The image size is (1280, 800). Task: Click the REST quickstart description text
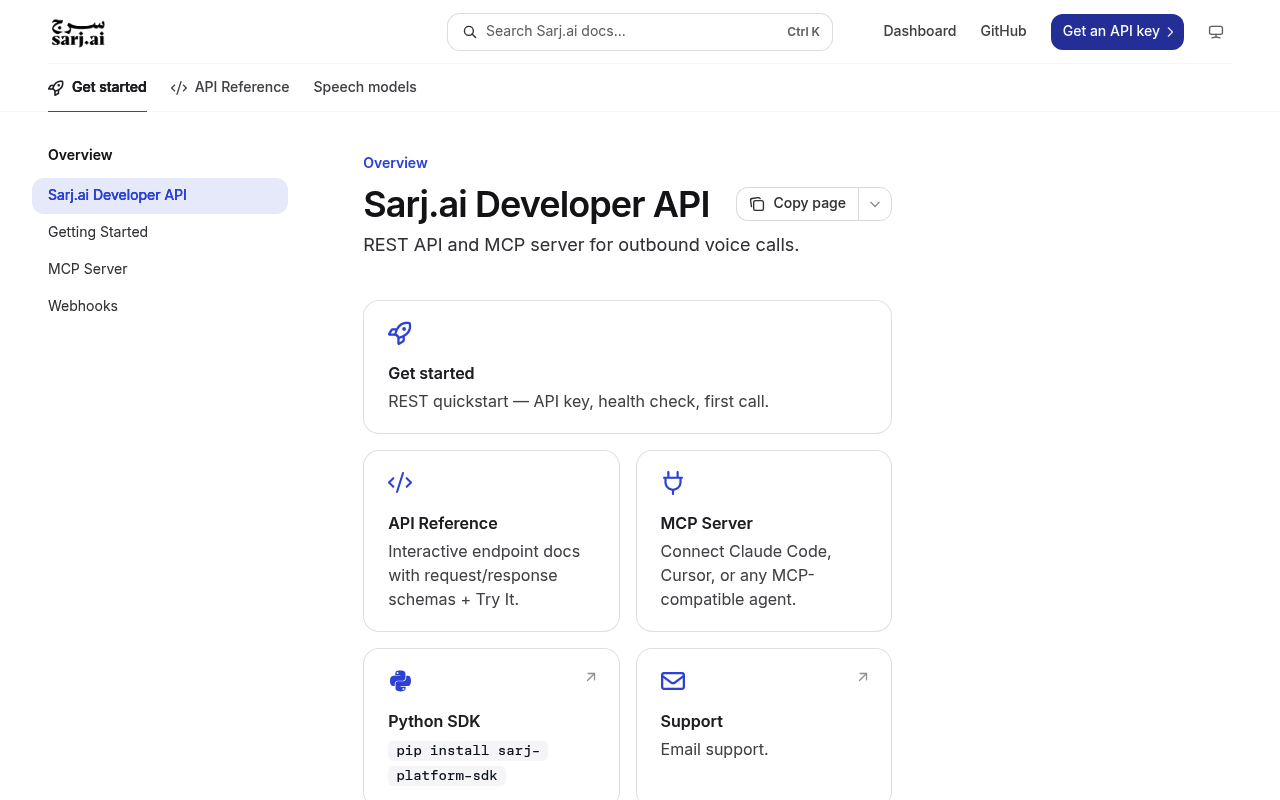pyautogui.click(x=578, y=401)
